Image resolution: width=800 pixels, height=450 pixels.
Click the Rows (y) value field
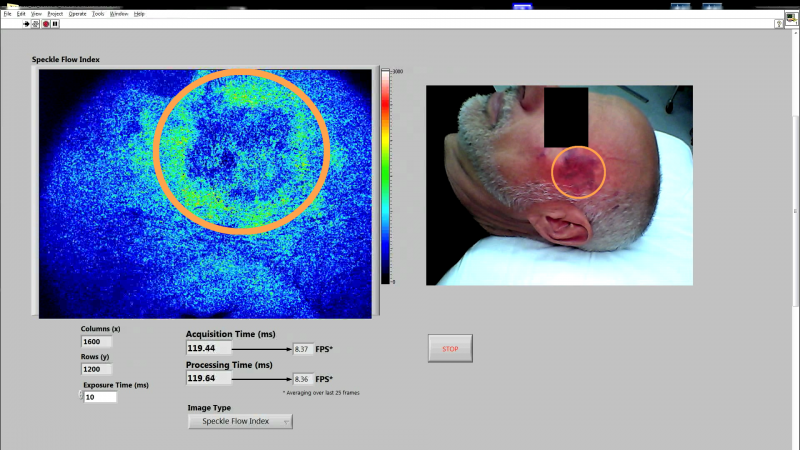click(x=97, y=369)
